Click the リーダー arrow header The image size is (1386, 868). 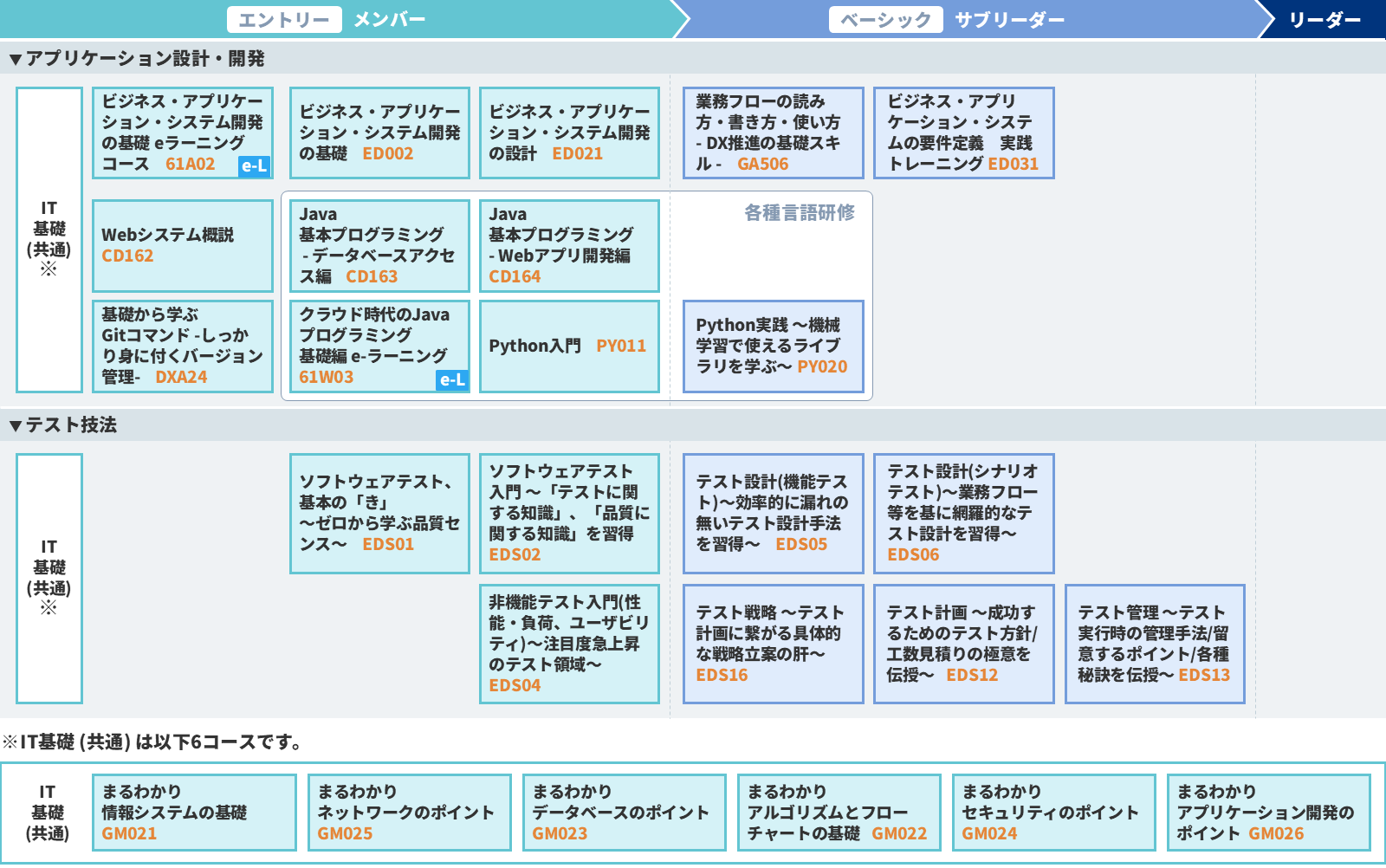click(x=1324, y=20)
